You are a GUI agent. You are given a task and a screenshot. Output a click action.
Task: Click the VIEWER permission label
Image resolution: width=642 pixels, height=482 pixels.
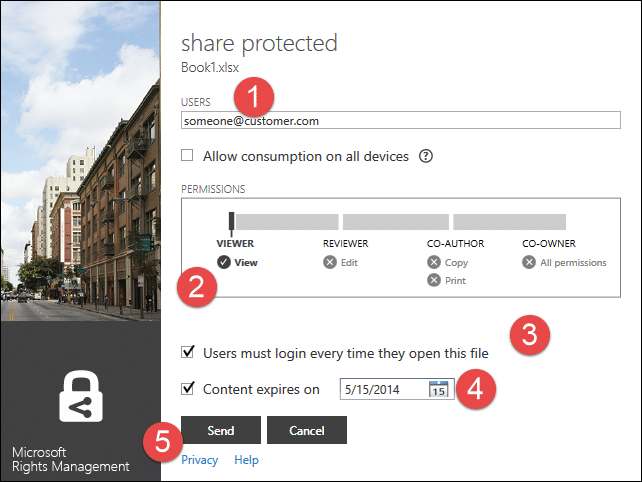coord(235,243)
